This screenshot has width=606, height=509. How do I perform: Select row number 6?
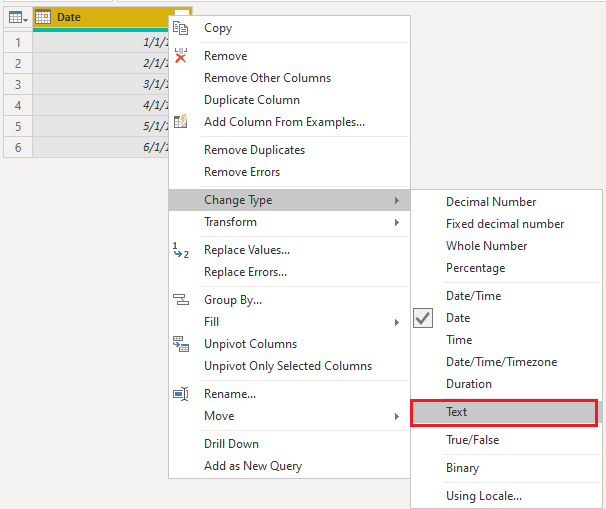18,147
